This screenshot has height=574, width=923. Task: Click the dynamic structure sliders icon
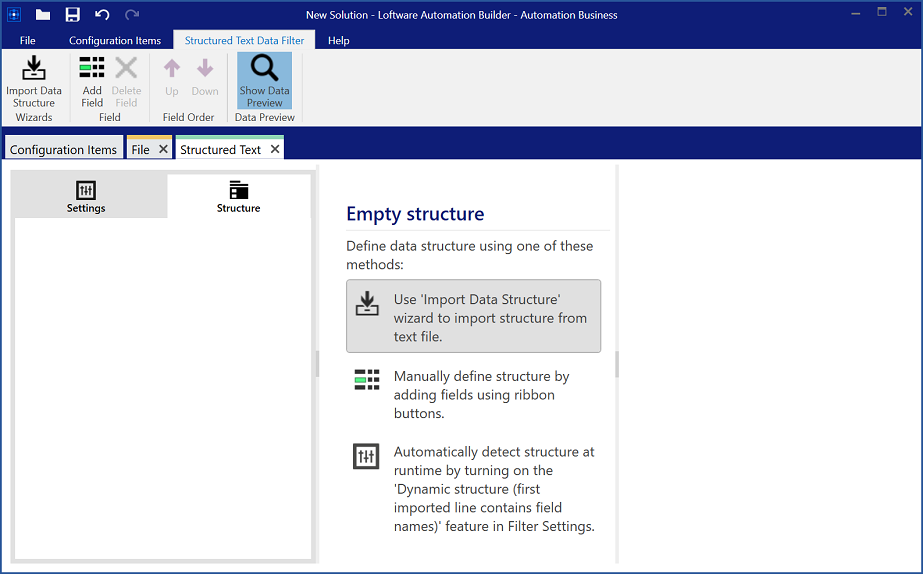[x=367, y=456]
